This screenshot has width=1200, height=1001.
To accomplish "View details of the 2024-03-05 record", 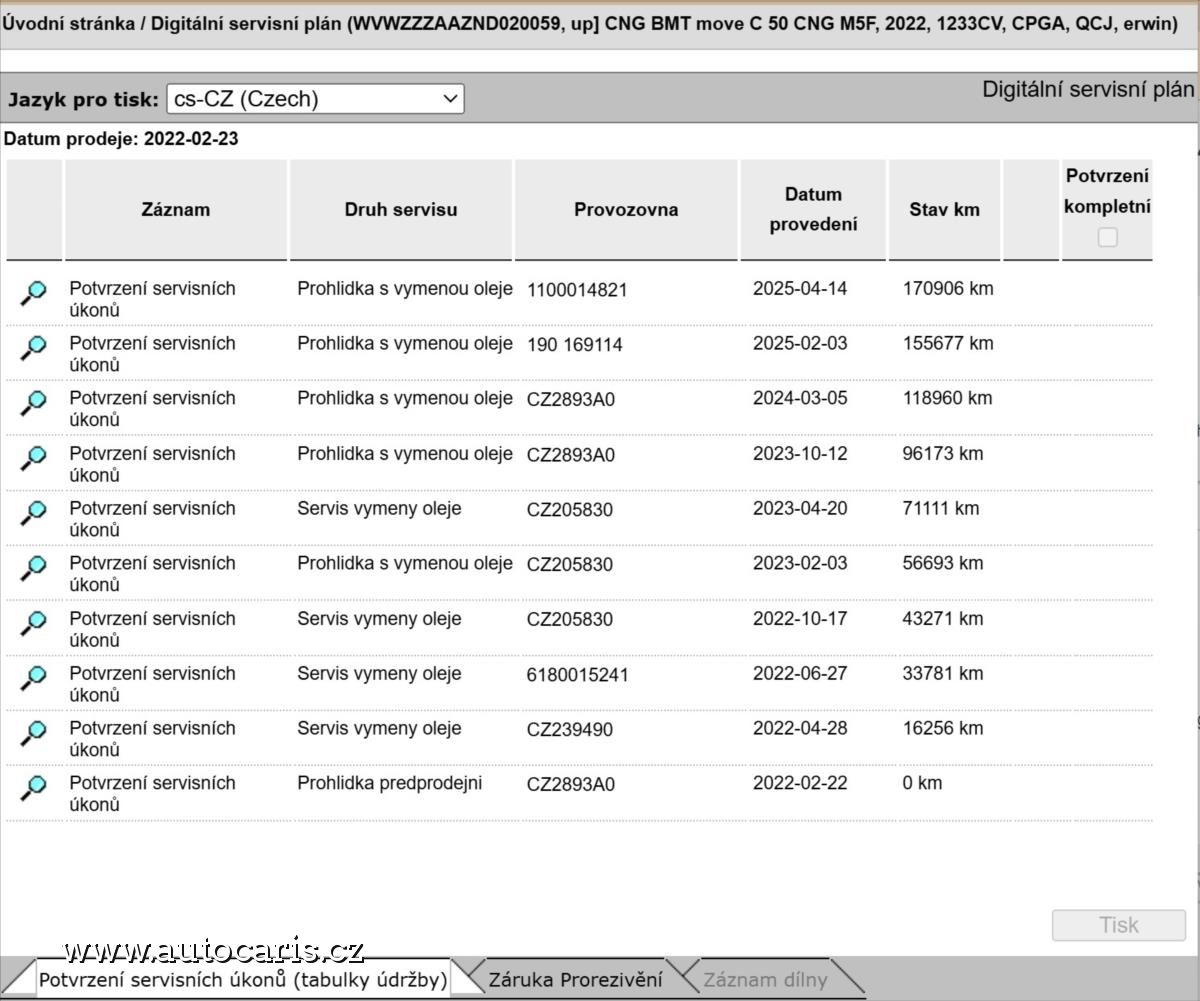I will (34, 403).
